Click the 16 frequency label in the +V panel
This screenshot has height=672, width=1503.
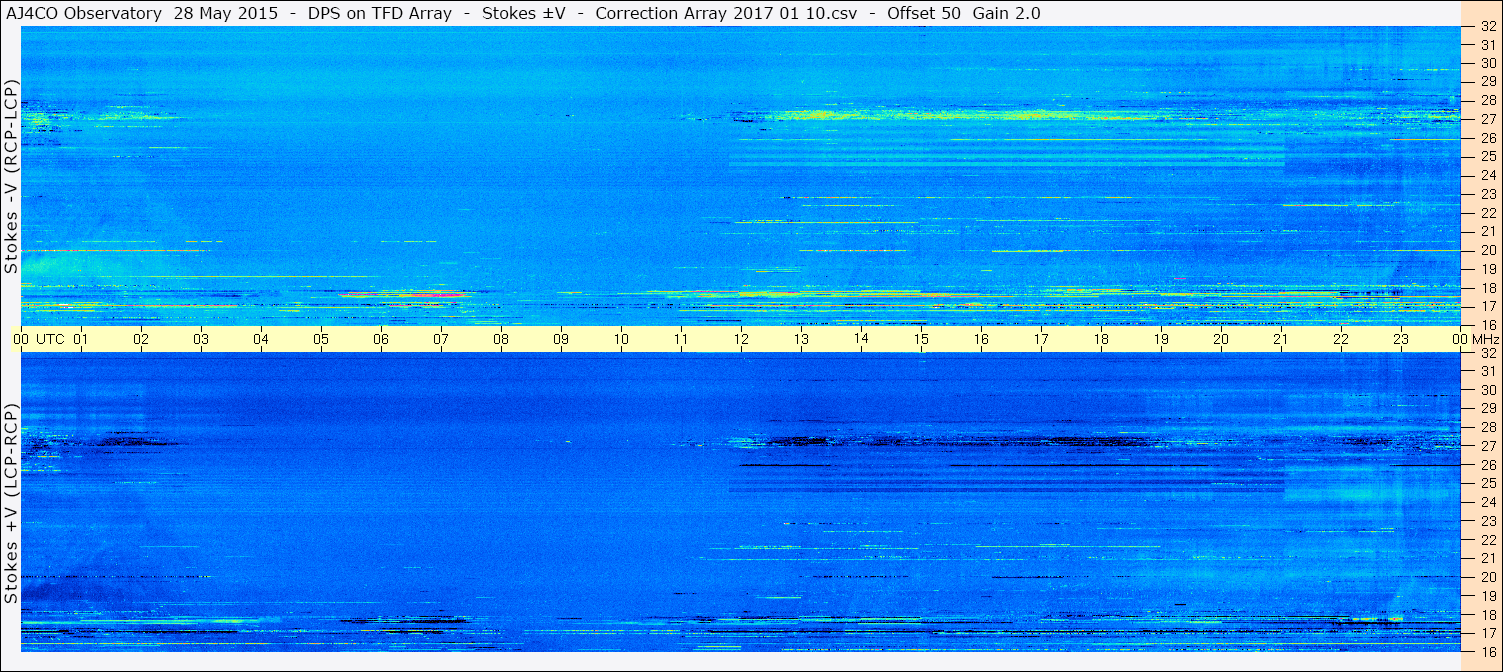click(x=1488, y=651)
